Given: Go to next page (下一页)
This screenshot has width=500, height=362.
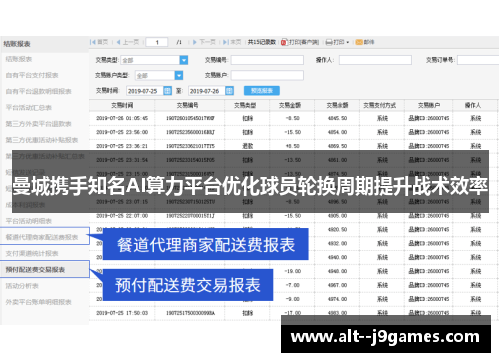Looking at the screenshot, I should 204,42.
